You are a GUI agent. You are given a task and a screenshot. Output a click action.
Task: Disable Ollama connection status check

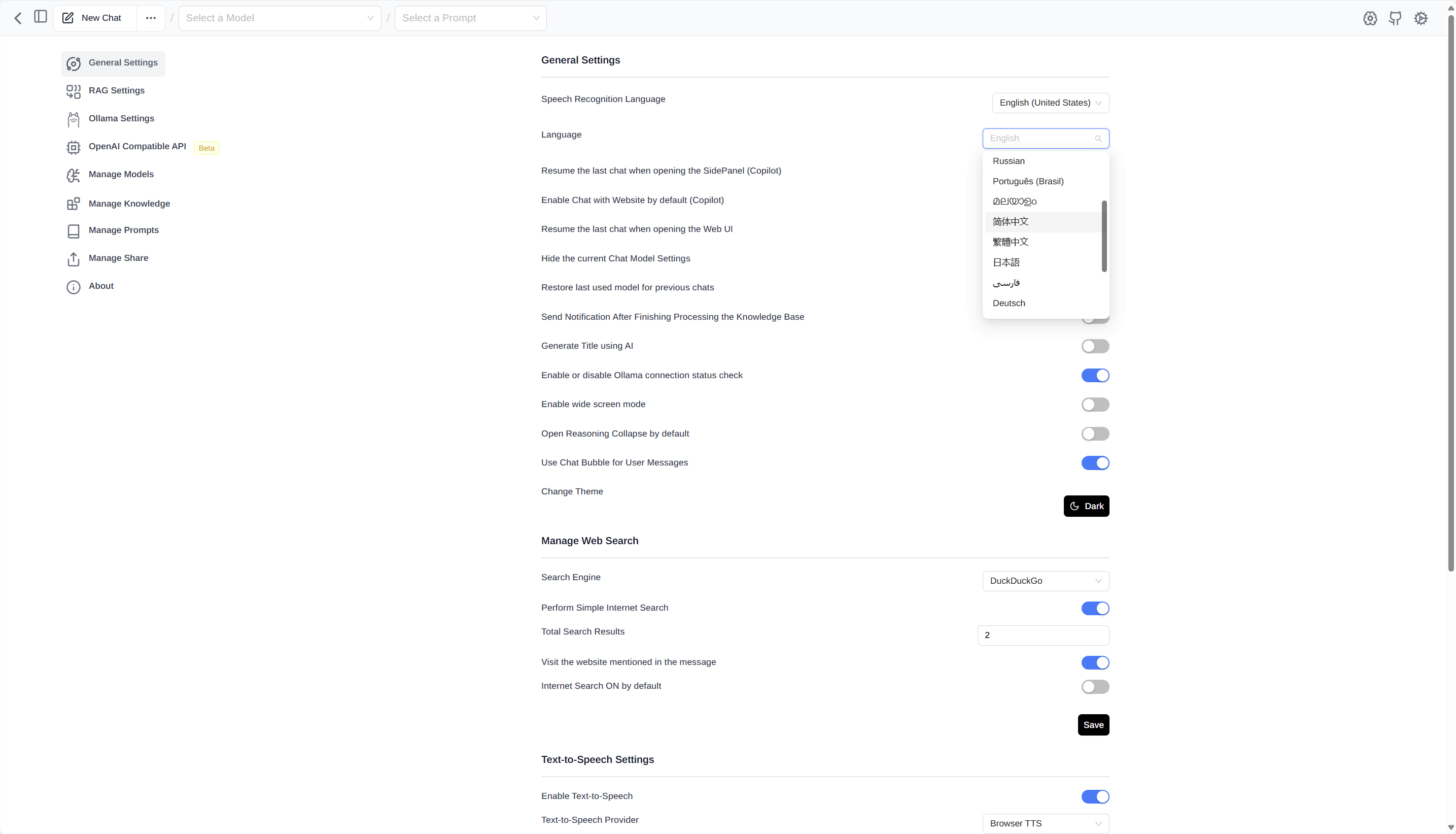pos(1094,375)
